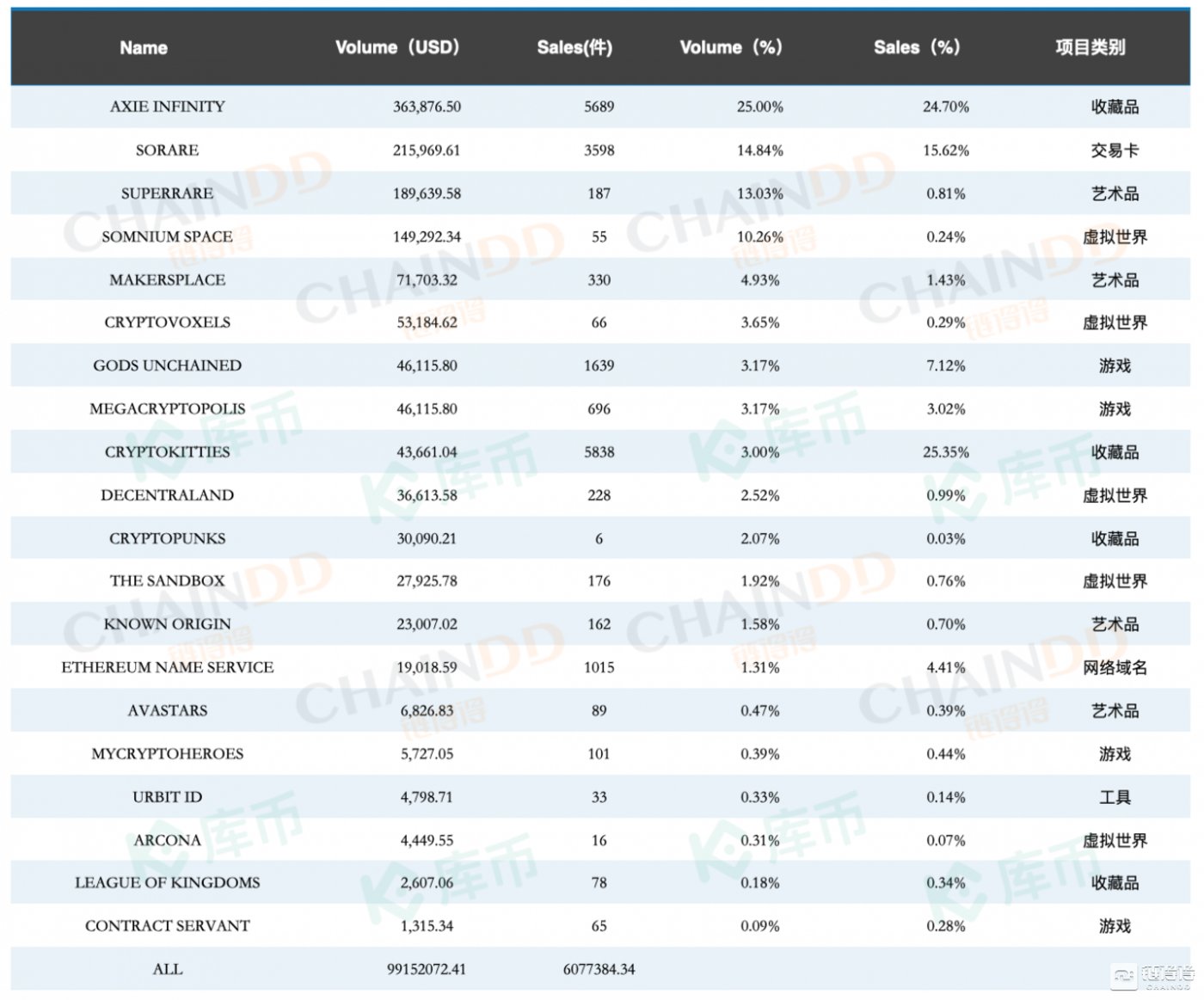The height and width of the screenshot is (1000, 1204).
Task: Click the volume percentage 14.84%
Action: pos(760,150)
